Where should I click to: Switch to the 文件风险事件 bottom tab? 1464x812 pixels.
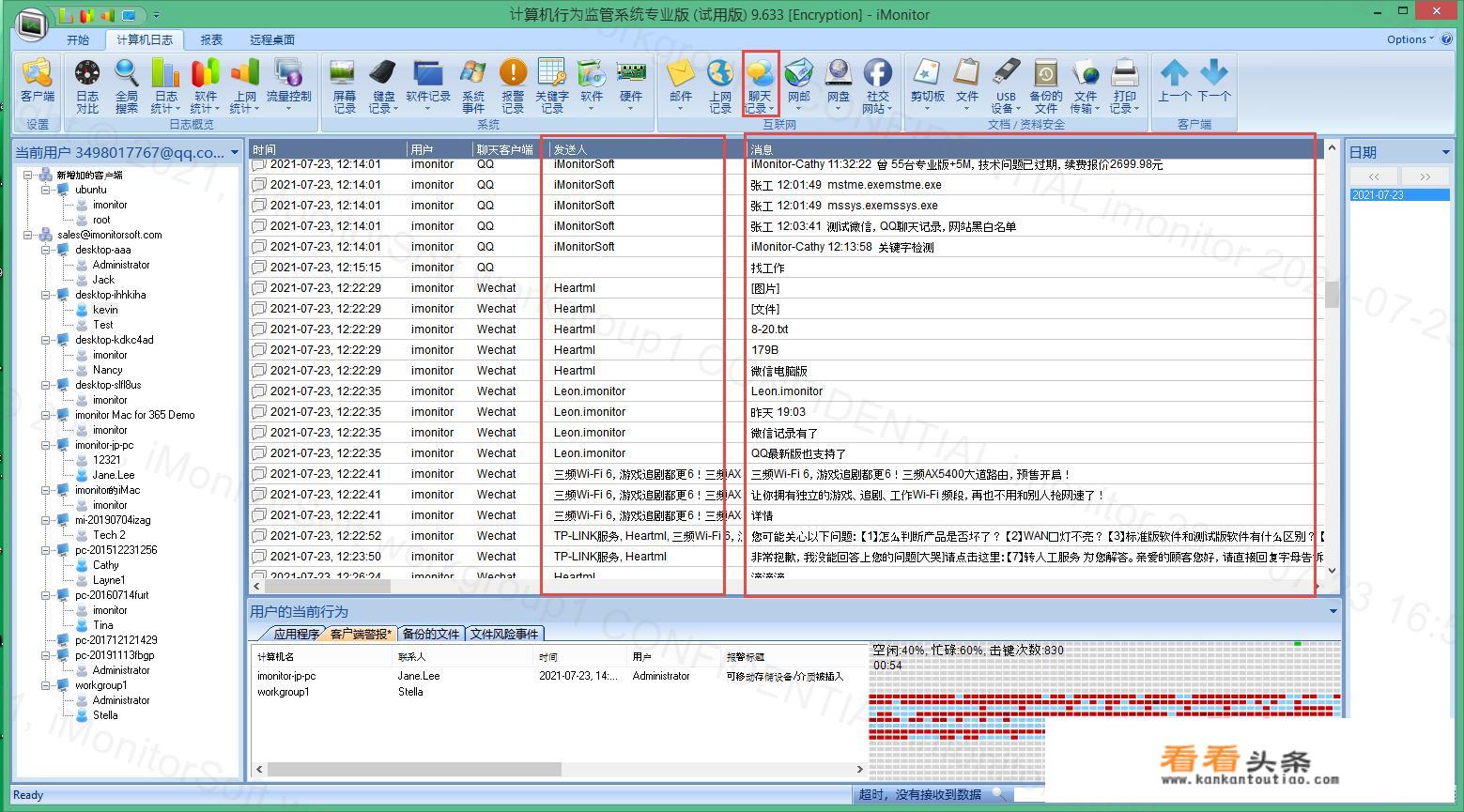[x=504, y=634]
